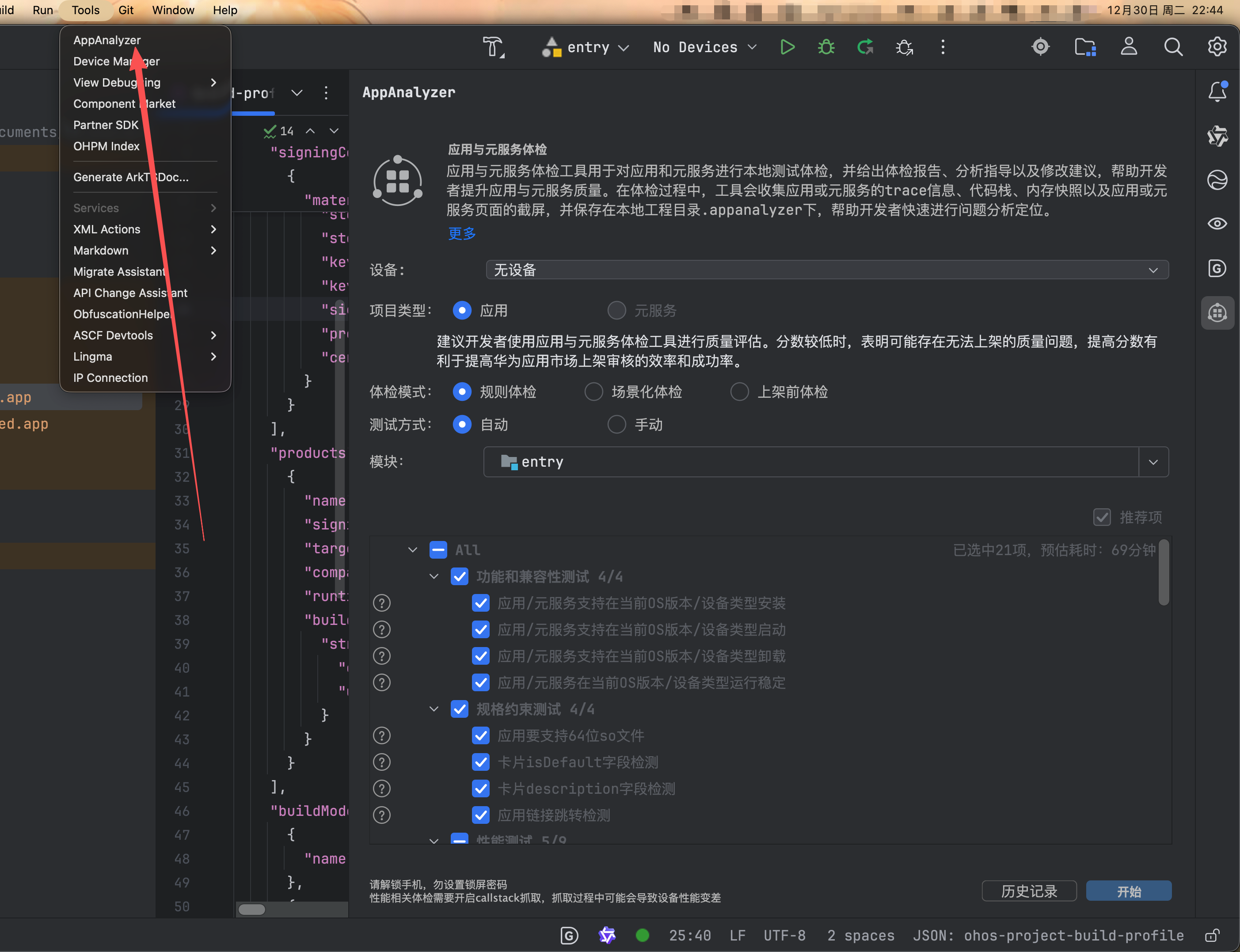1240x952 pixels.
Task: Open the 模块 entry module dropdown
Action: click(x=826, y=462)
